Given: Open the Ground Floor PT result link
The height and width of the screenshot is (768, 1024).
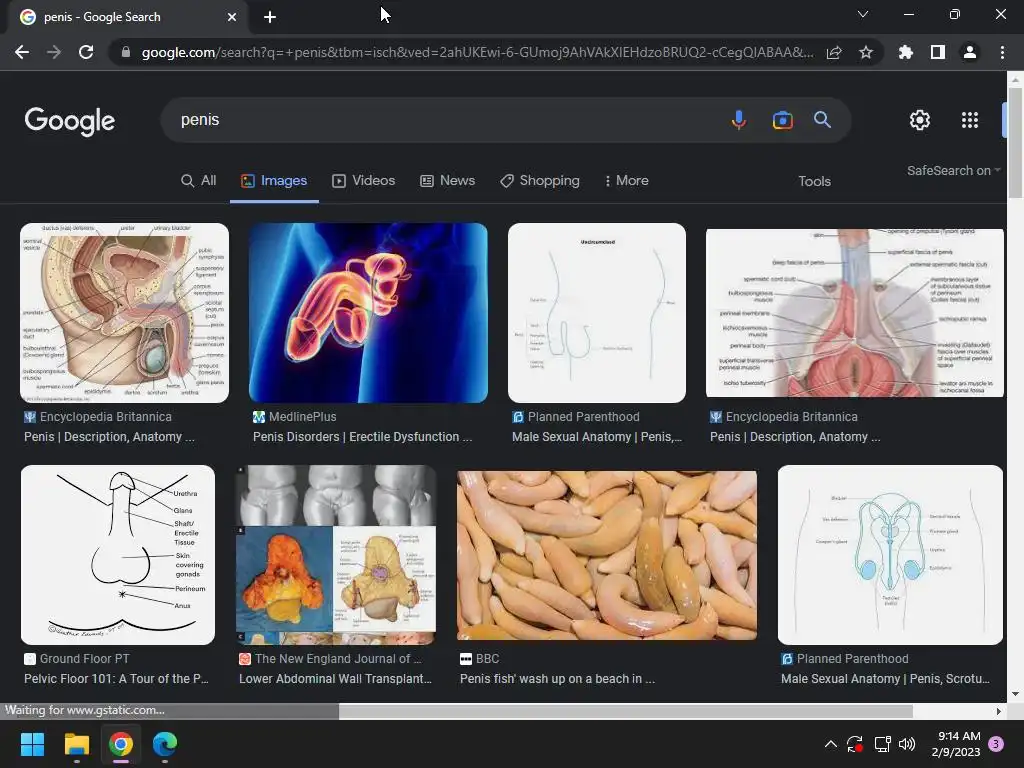Looking at the screenshot, I should point(116,679).
